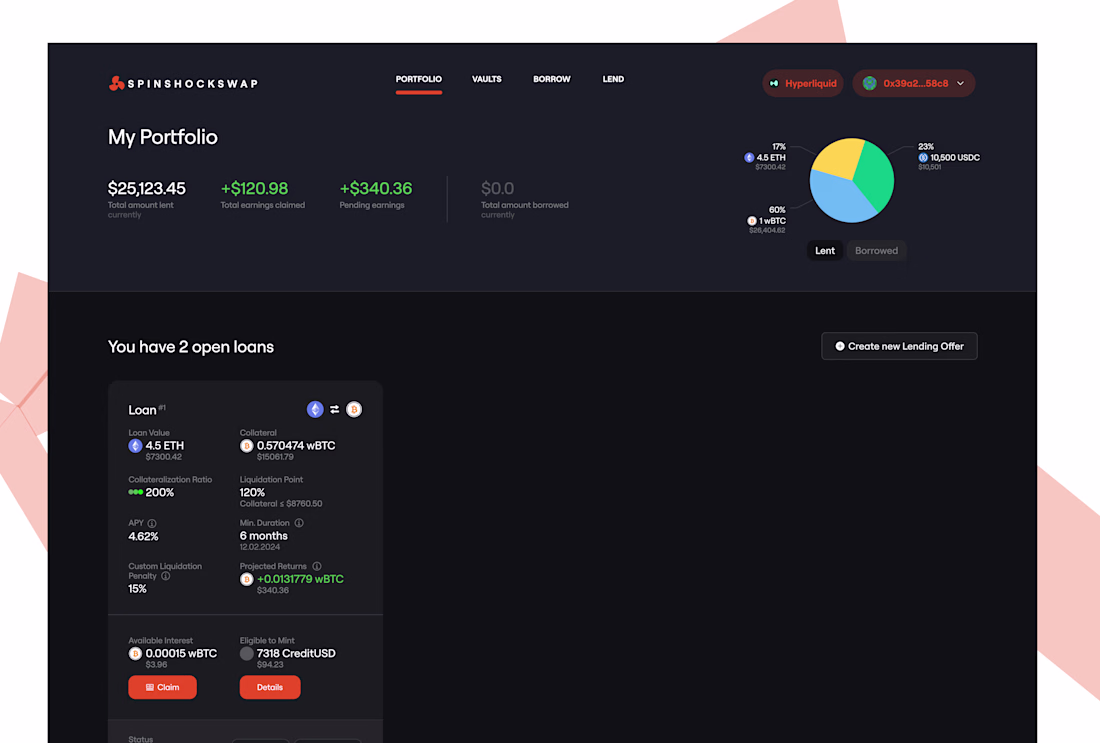Click the Min. Duration info icon

pos(299,523)
